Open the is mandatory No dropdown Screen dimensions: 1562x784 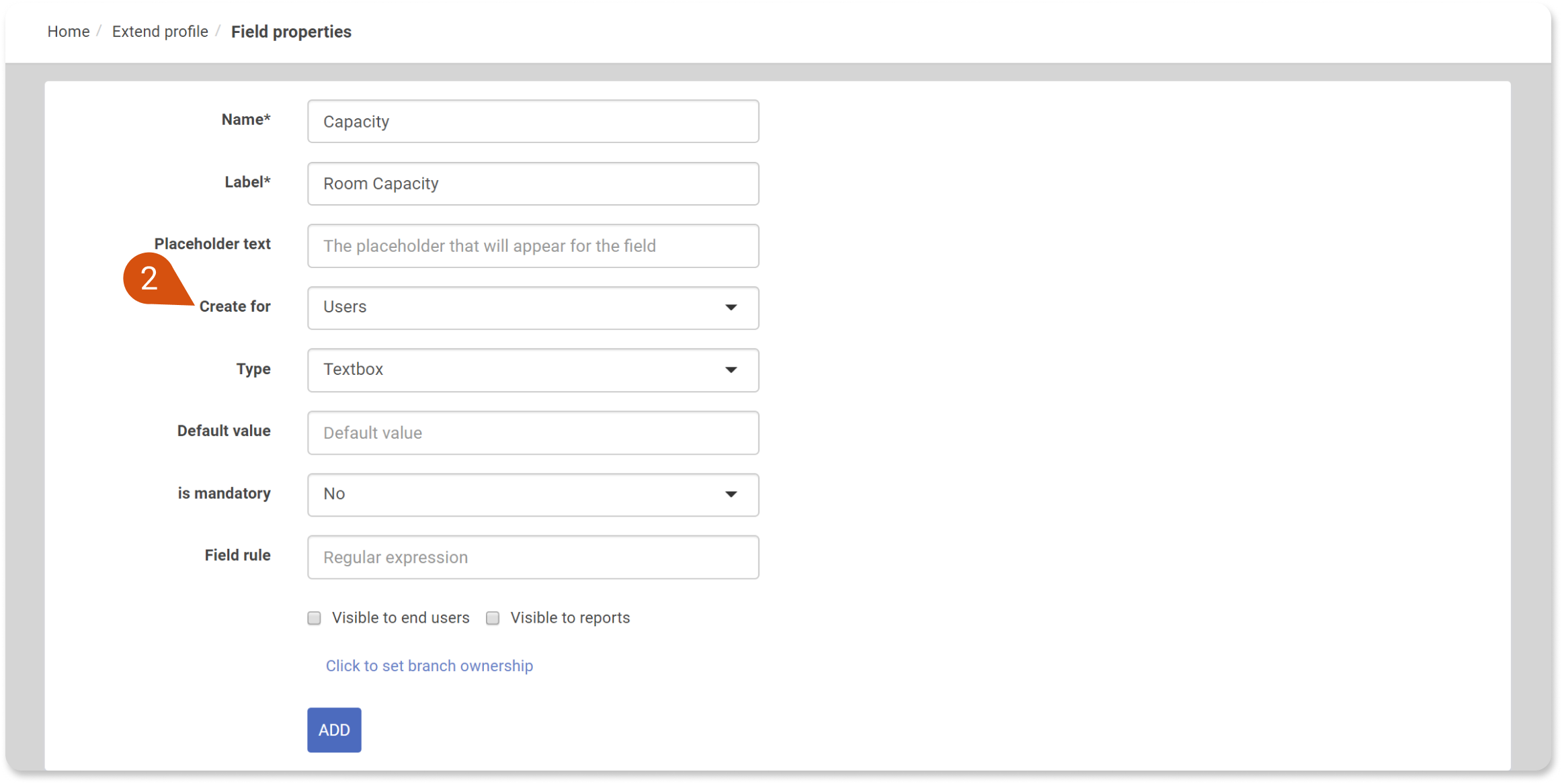click(x=533, y=494)
